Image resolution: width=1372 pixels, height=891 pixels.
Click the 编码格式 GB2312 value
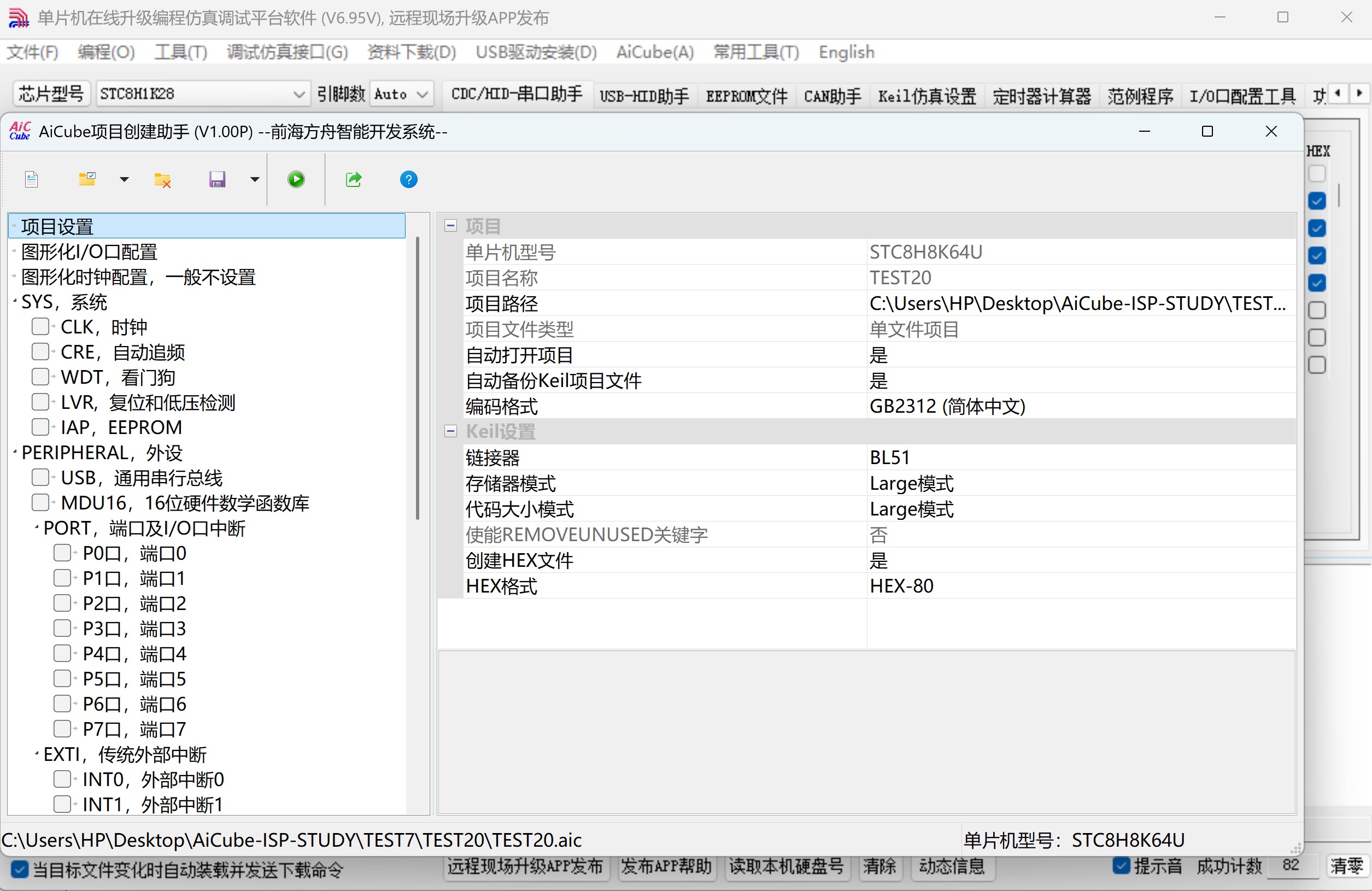[x=1080, y=406]
